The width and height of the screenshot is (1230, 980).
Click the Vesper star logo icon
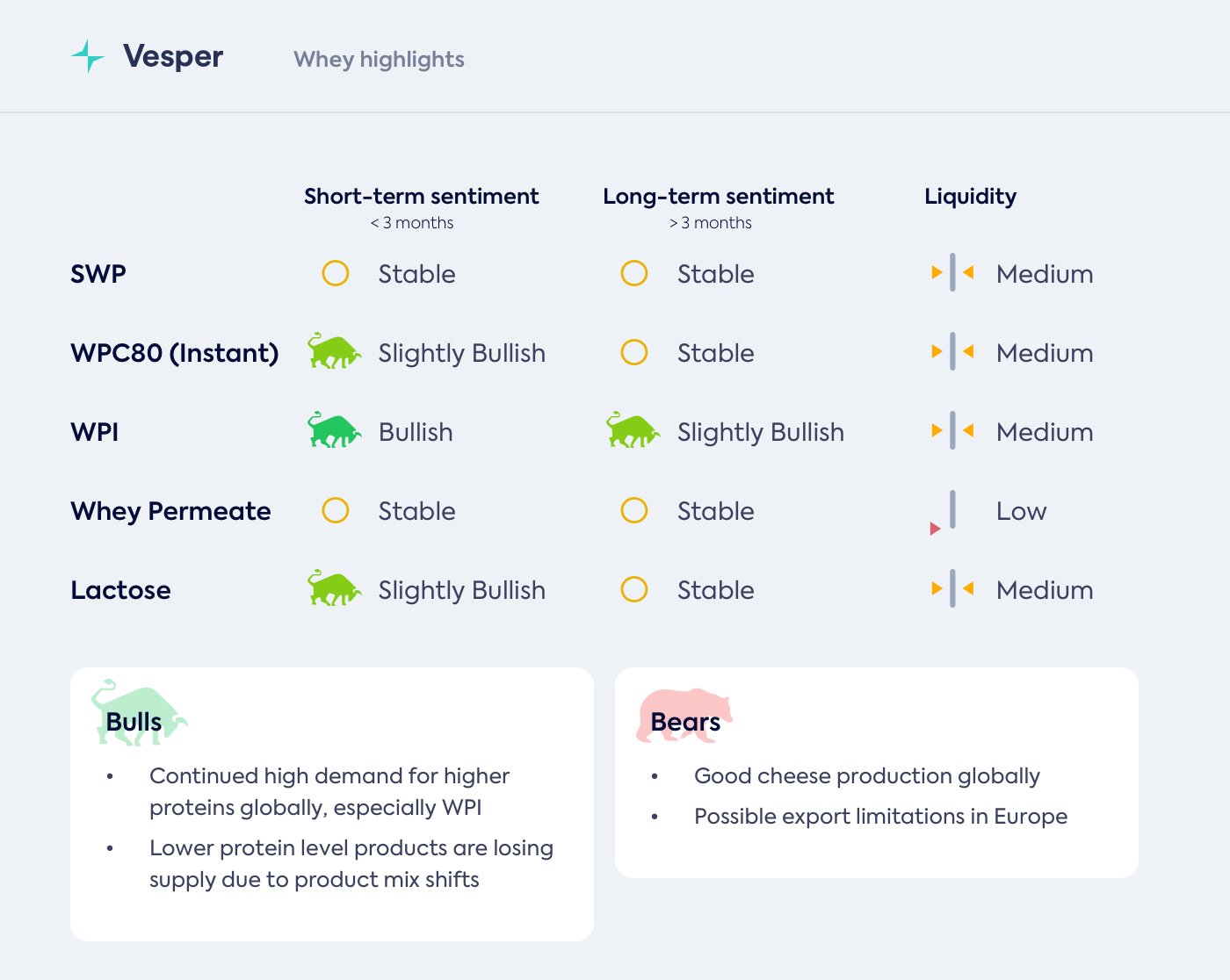(x=88, y=56)
